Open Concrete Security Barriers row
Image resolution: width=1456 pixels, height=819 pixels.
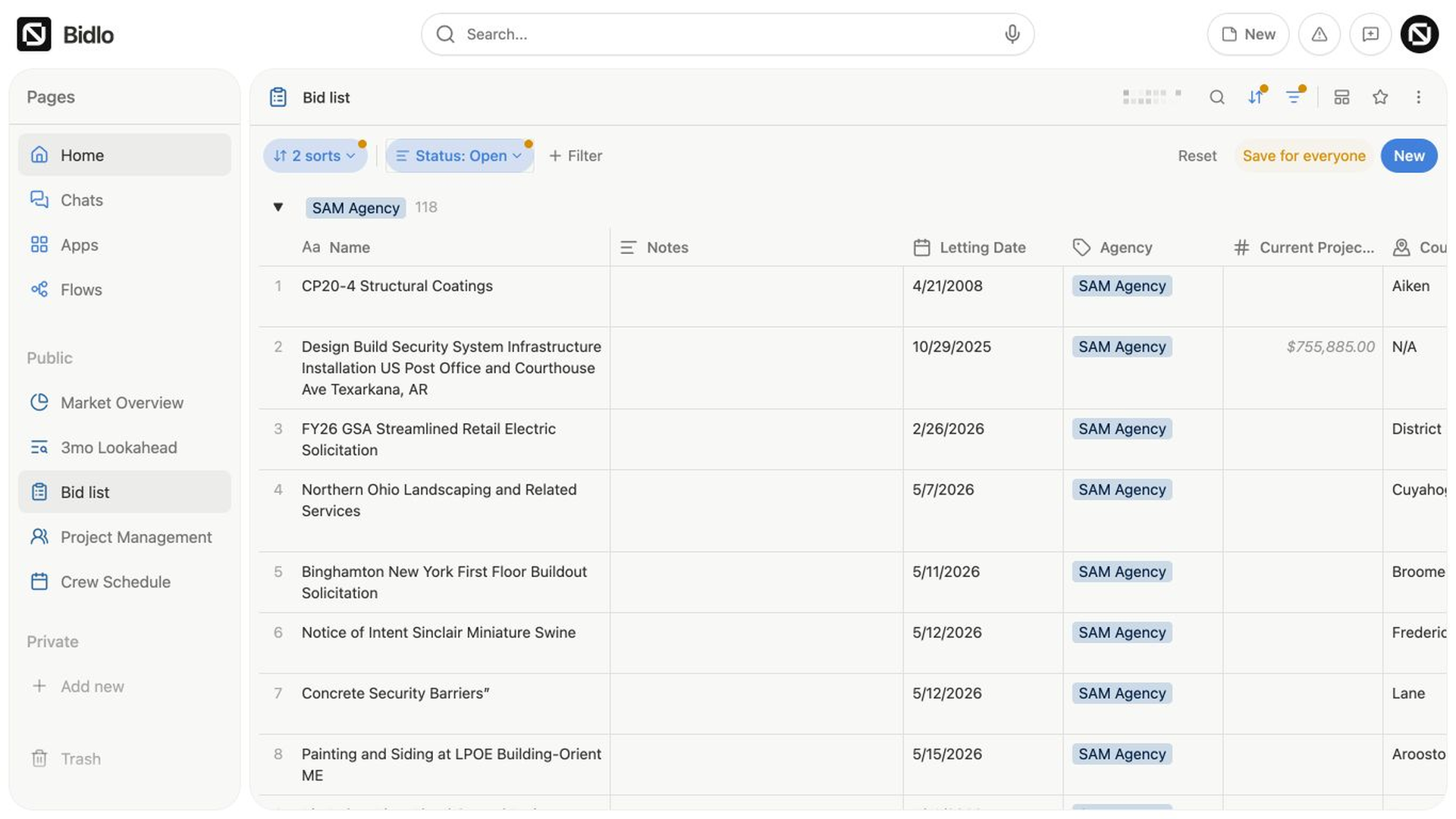(x=396, y=693)
